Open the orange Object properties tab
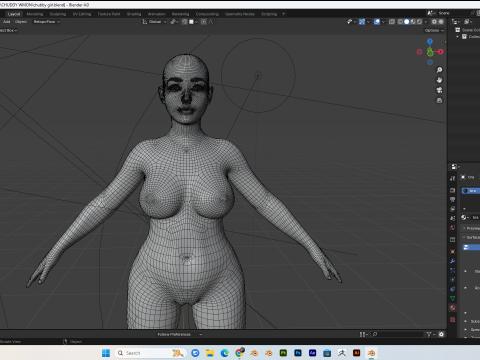The width and height of the screenshot is (480, 360). (452, 252)
